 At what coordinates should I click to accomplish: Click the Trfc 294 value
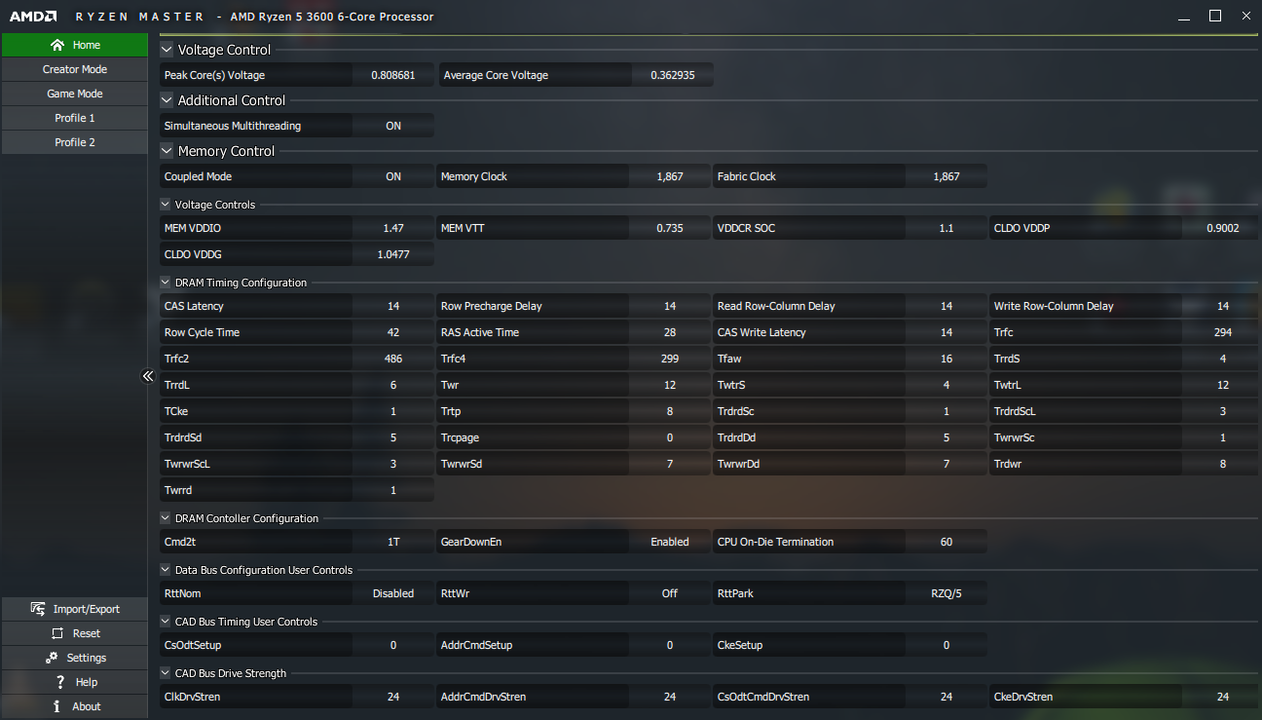(x=1222, y=332)
